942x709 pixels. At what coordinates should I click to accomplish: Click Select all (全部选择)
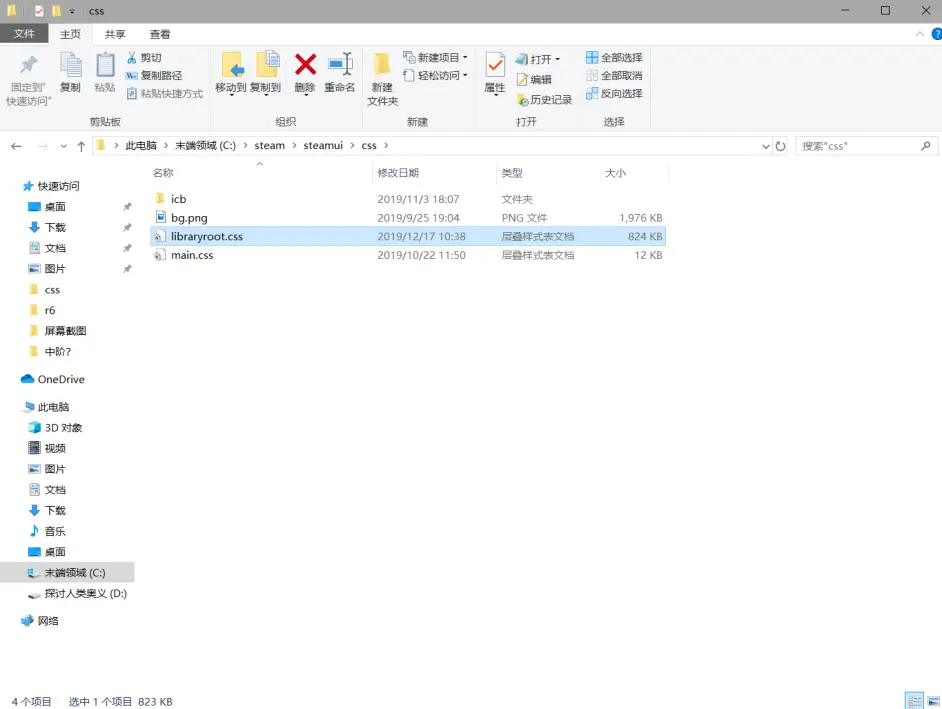614,58
